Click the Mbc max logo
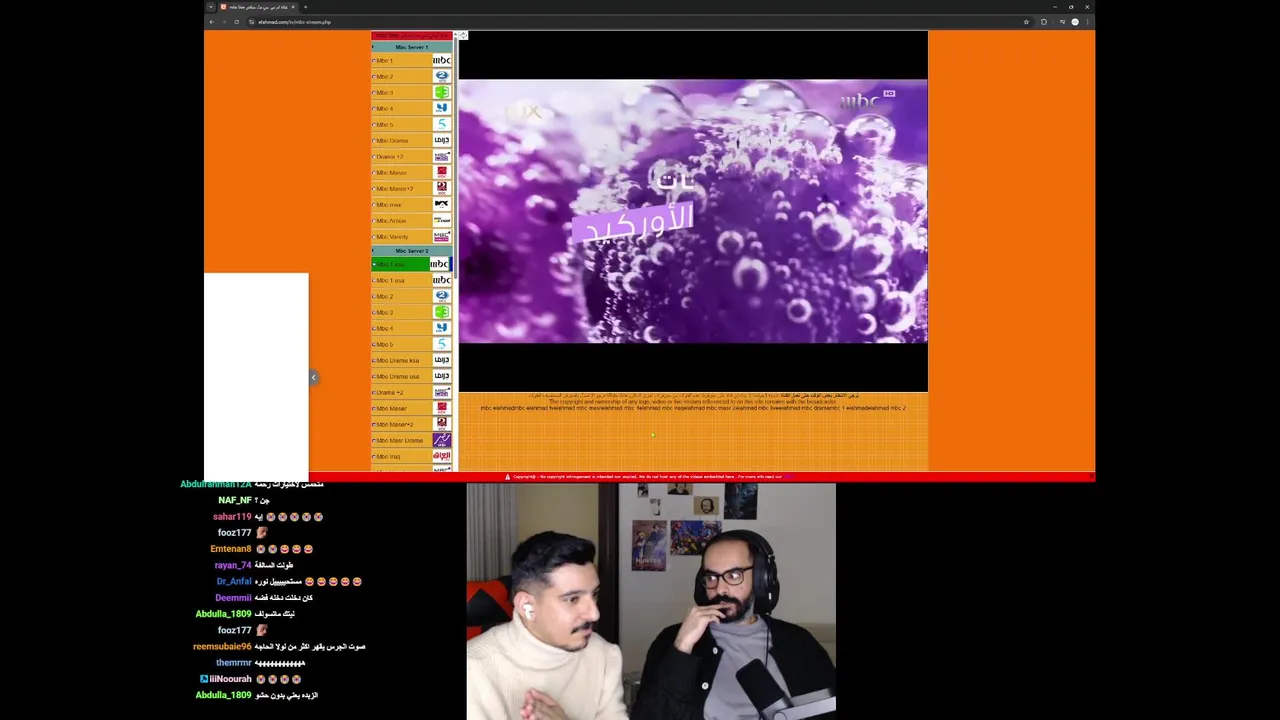 [441, 204]
